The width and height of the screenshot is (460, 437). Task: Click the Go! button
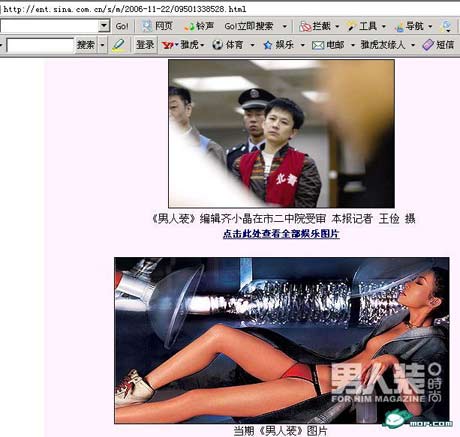[122, 26]
